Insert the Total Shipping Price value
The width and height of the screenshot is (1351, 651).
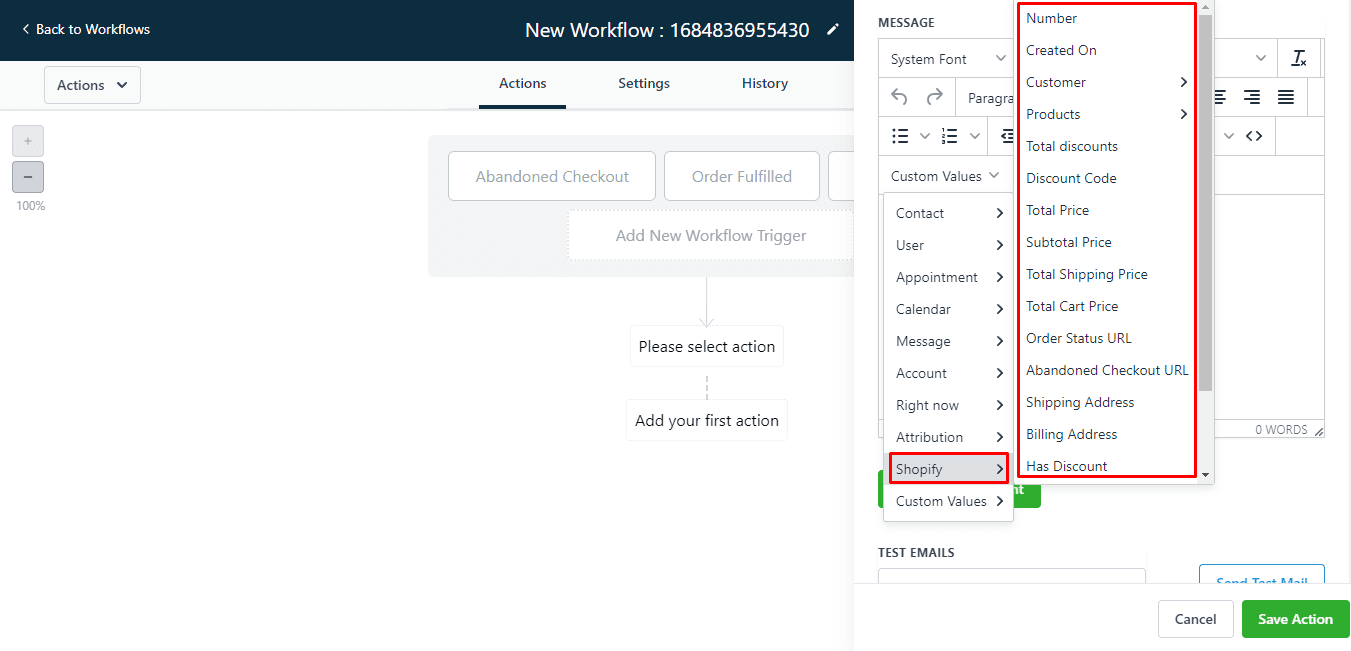click(x=1105, y=274)
